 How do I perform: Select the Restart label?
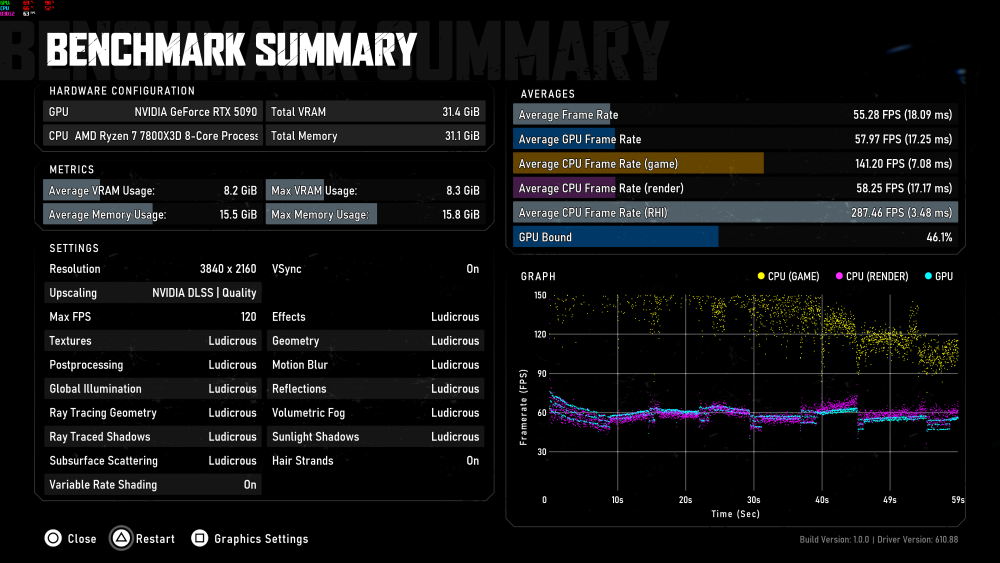click(x=155, y=539)
